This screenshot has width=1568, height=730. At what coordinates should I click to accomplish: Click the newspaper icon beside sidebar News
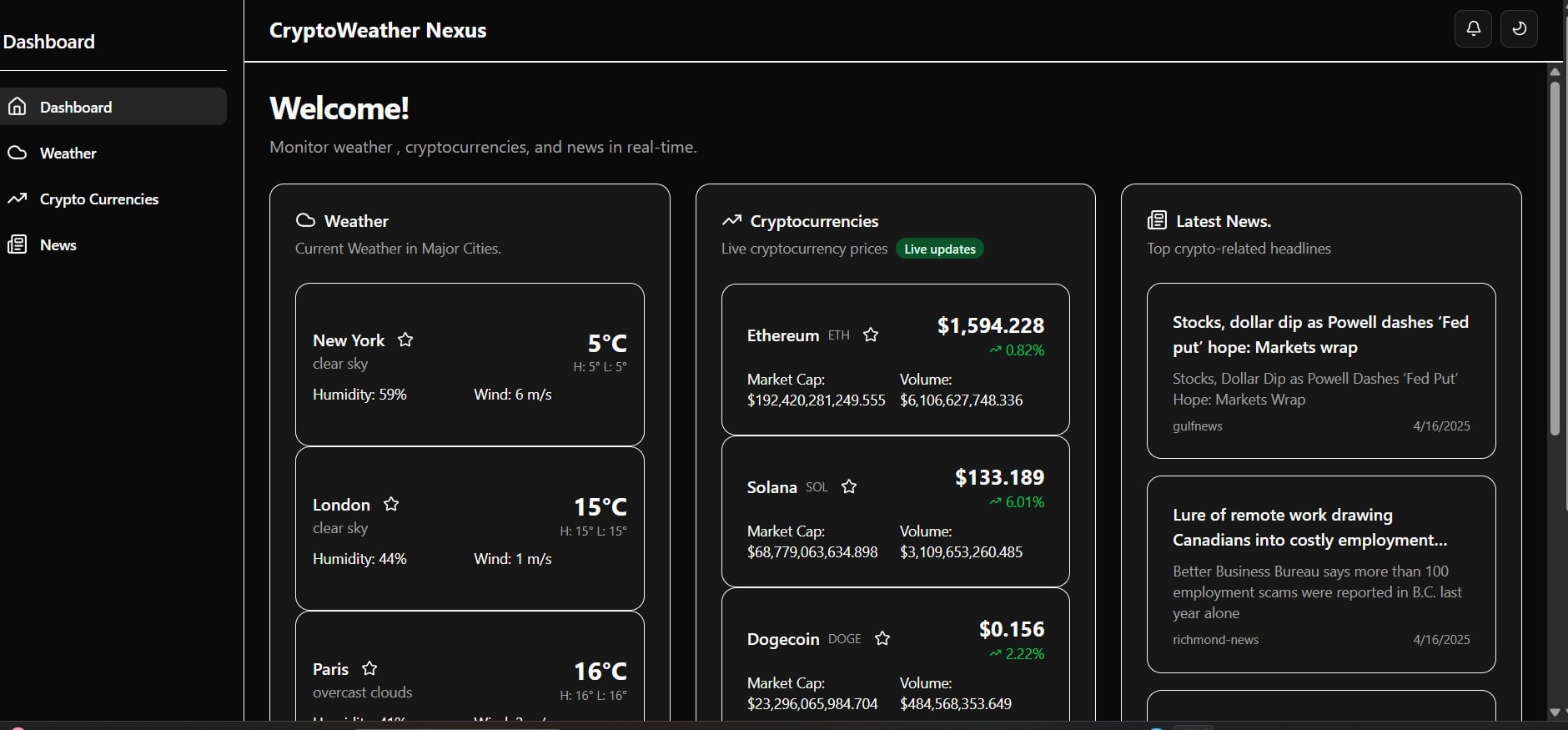pyautogui.click(x=18, y=244)
